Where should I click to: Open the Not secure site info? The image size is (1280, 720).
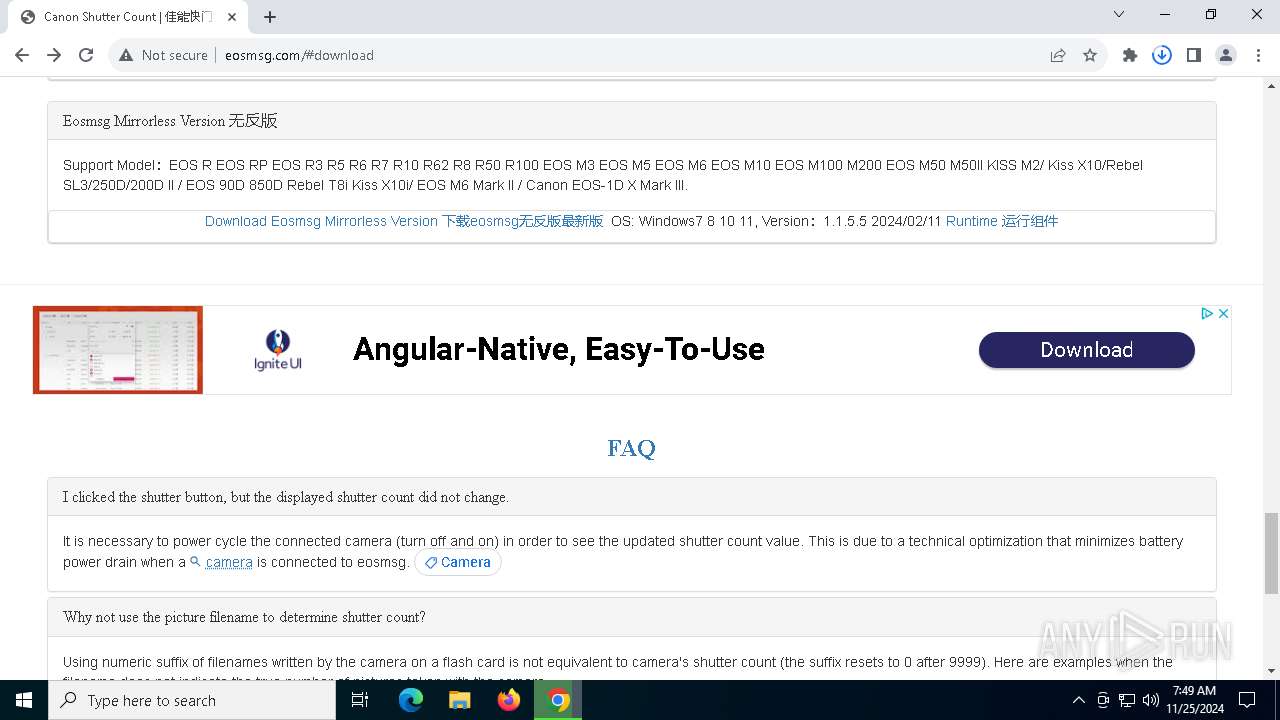[163, 55]
